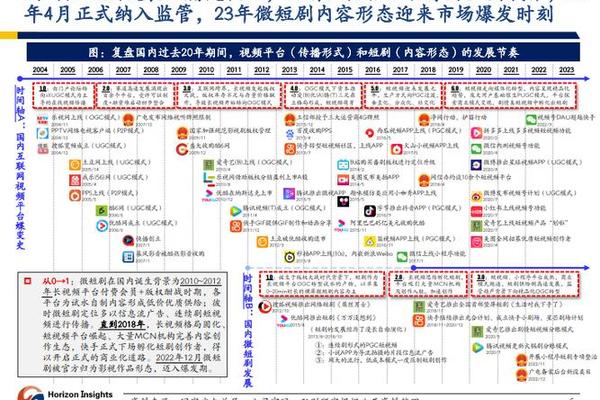Click the Douyin (TikTok) app icon

click(370, 211)
